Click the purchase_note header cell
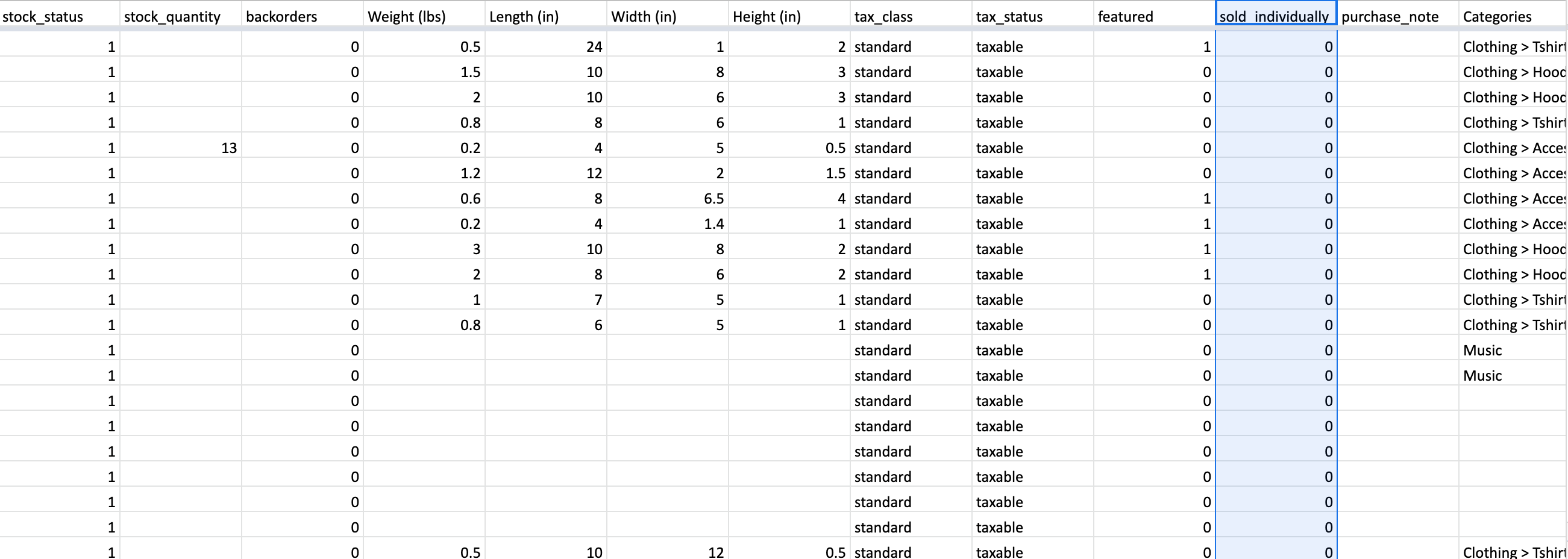Viewport: 1568px width, 559px height. pyautogui.click(x=1398, y=16)
